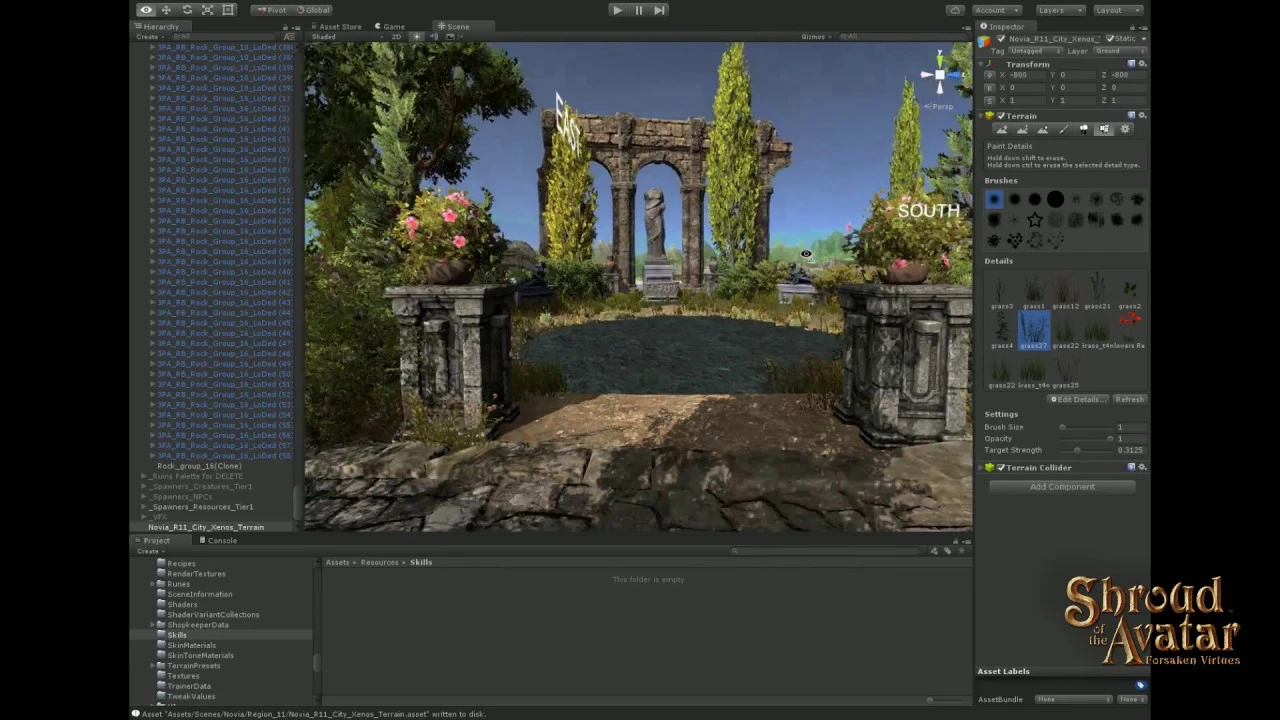Select the Rect transform tool
The width and height of the screenshot is (1280, 720).
point(228,10)
